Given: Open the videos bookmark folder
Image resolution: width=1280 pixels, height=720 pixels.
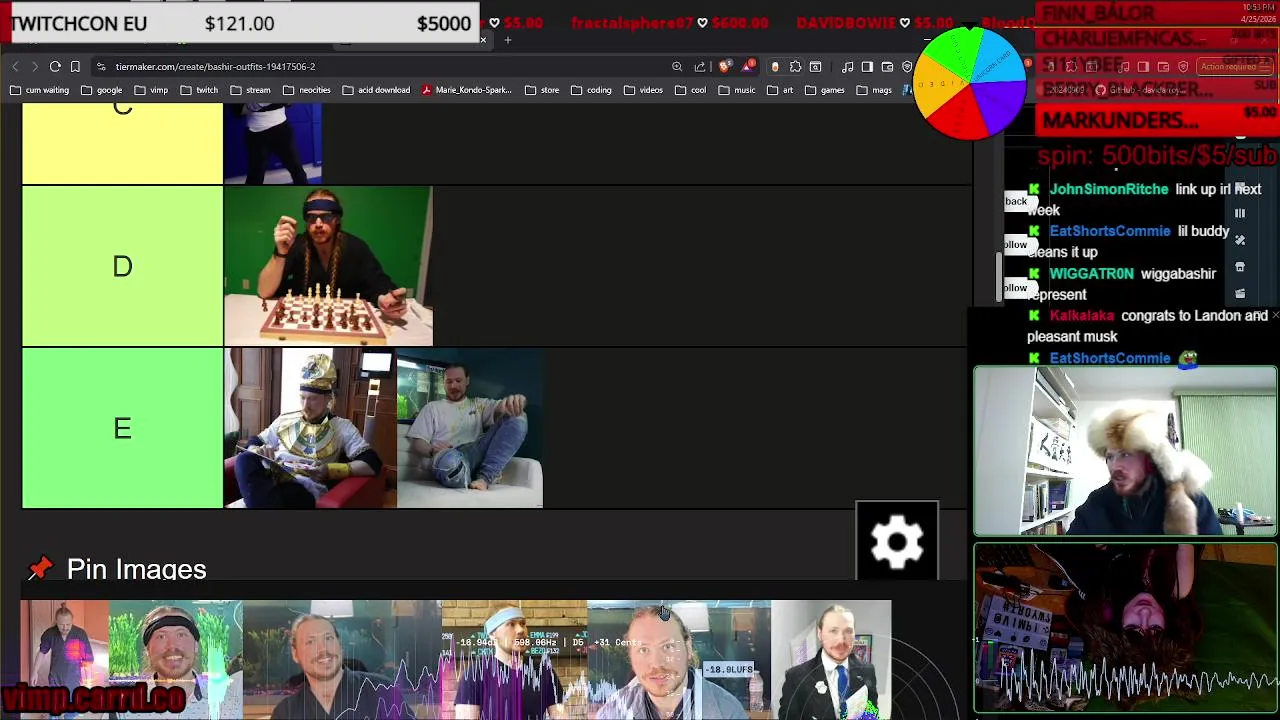Looking at the screenshot, I should point(643,90).
